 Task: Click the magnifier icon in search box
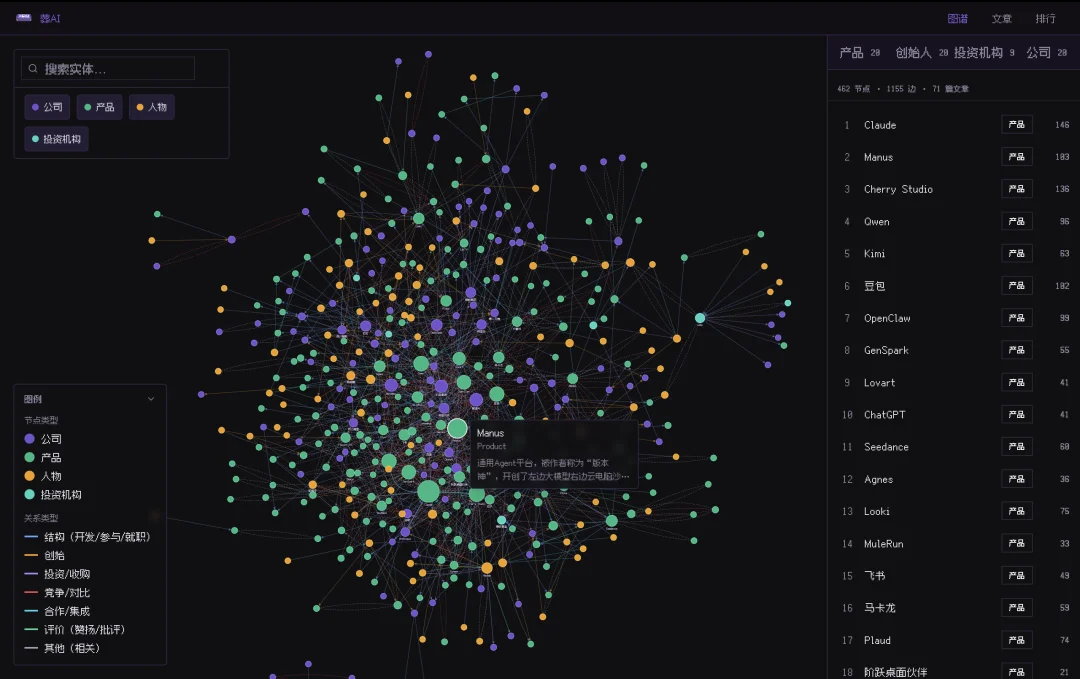click(33, 69)
